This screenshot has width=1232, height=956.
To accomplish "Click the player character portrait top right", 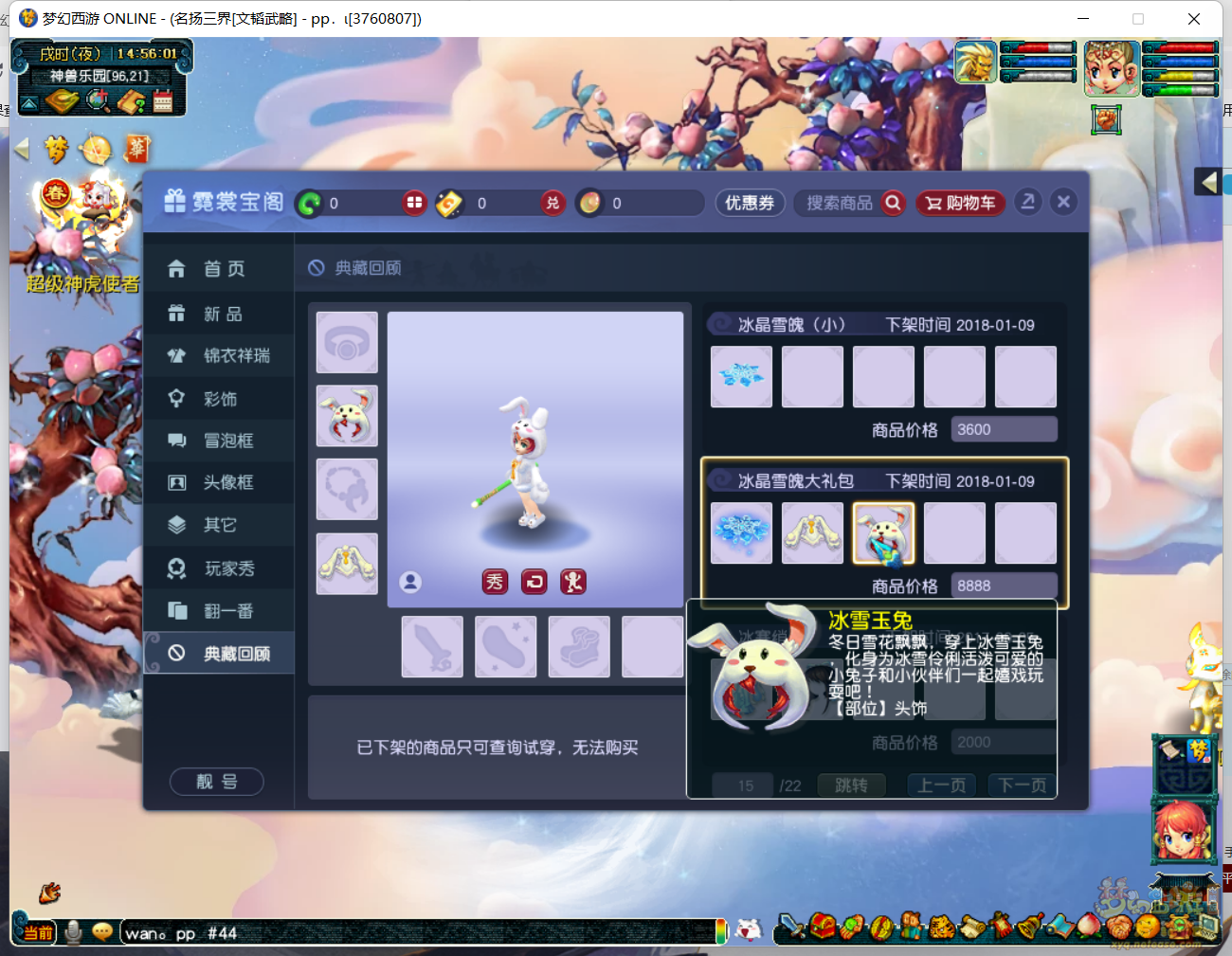I will (1112, 68).
